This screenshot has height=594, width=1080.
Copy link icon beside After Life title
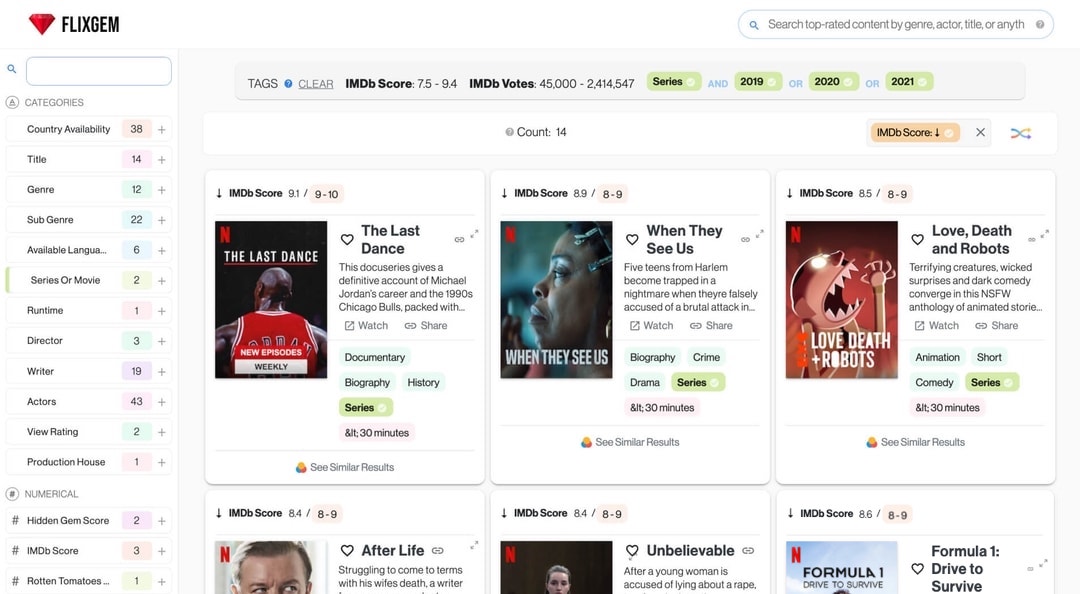437,551
